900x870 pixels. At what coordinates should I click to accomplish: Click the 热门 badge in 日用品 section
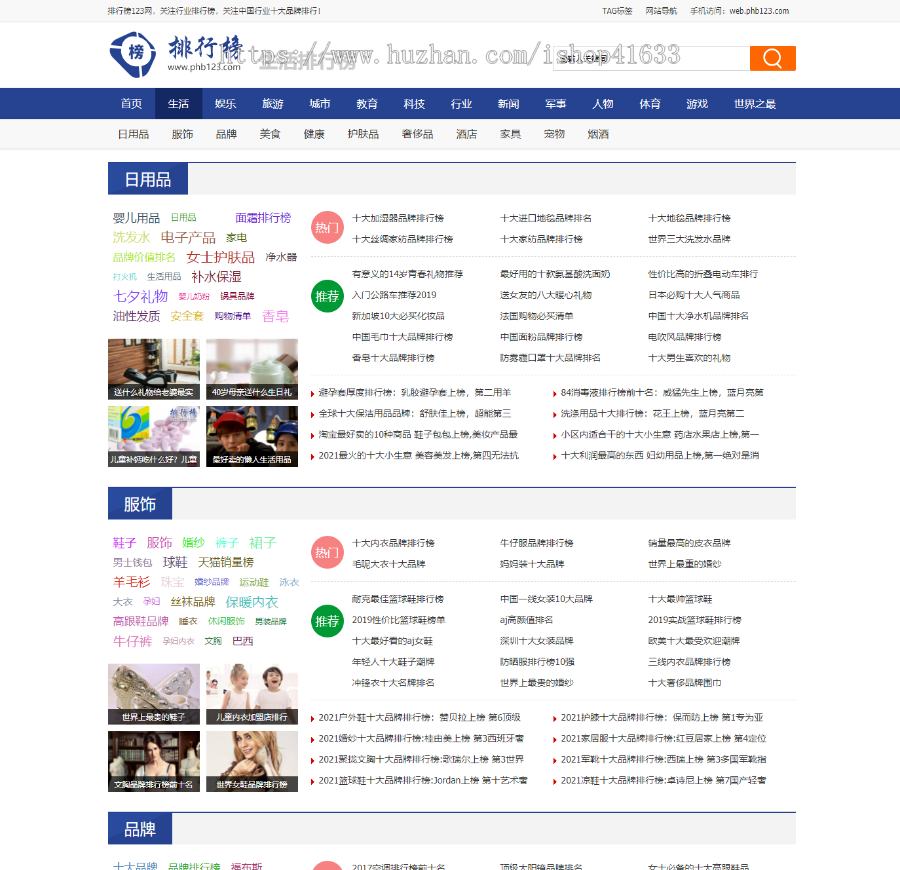point(327,228)
